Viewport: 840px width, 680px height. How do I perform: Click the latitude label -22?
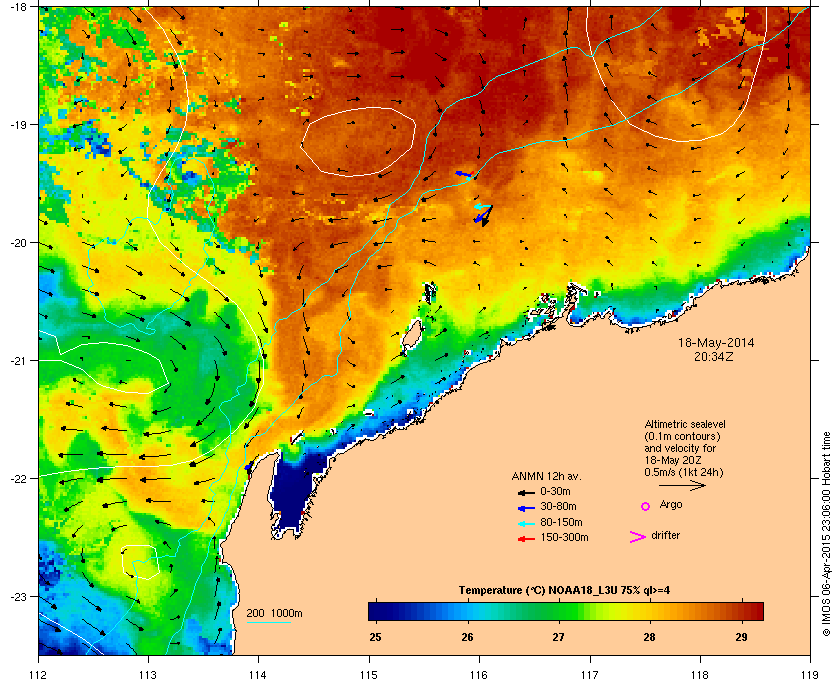[x=18, y=479]
